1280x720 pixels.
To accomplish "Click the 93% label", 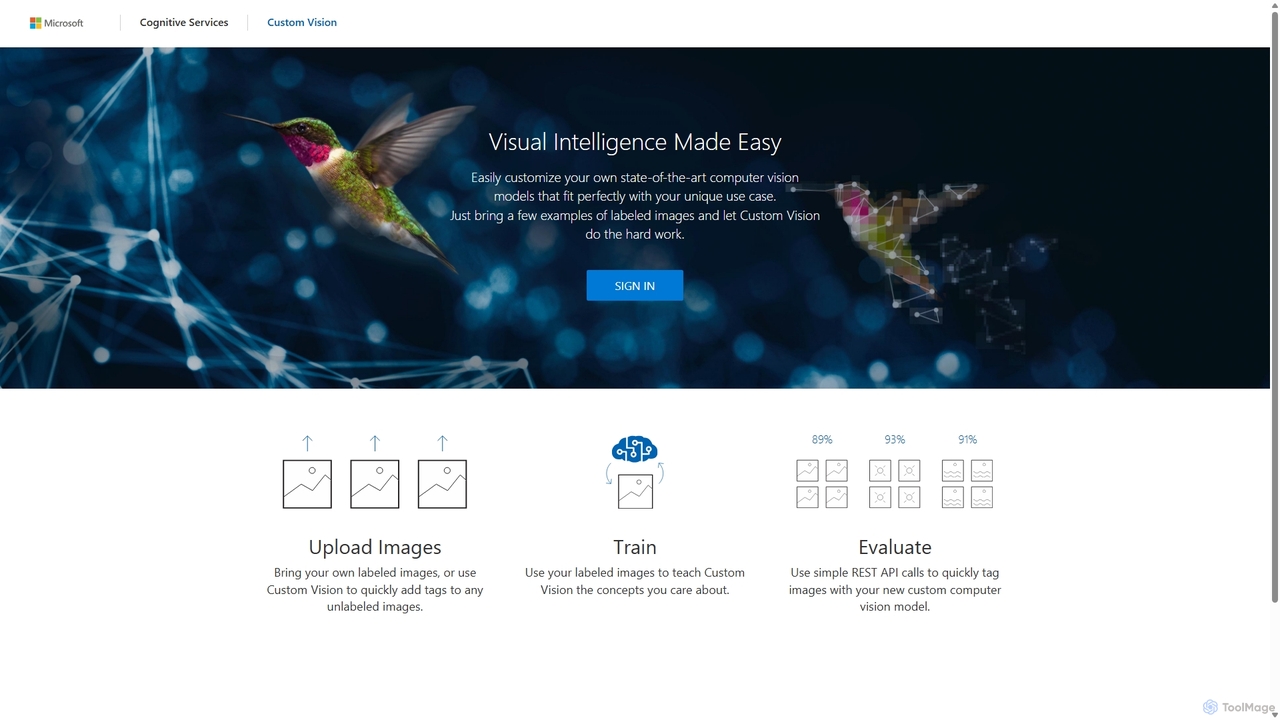I will pos(895,440).
